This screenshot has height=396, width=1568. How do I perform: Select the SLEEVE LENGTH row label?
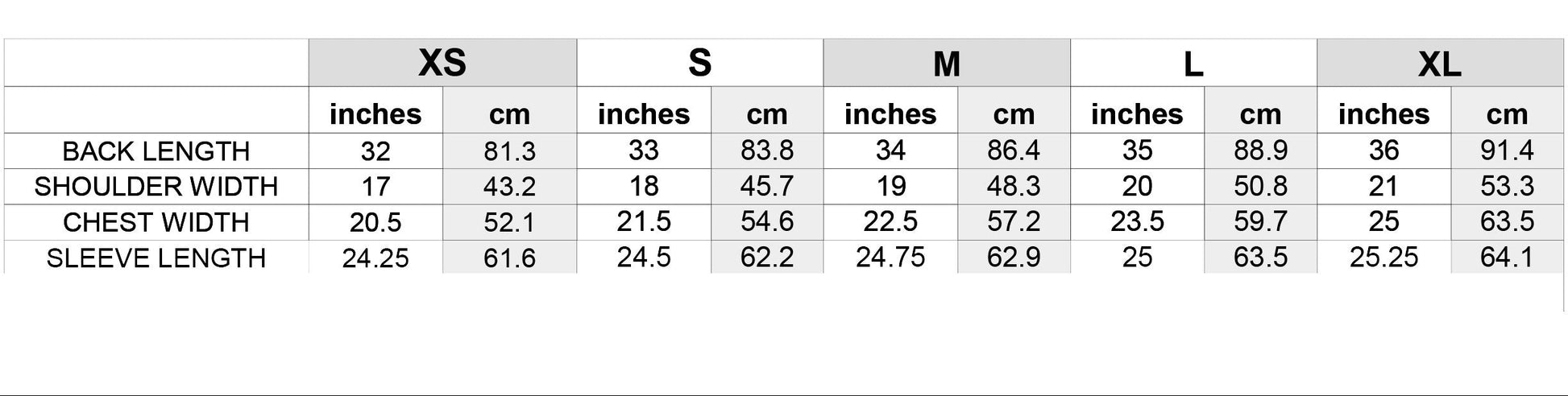156,258
